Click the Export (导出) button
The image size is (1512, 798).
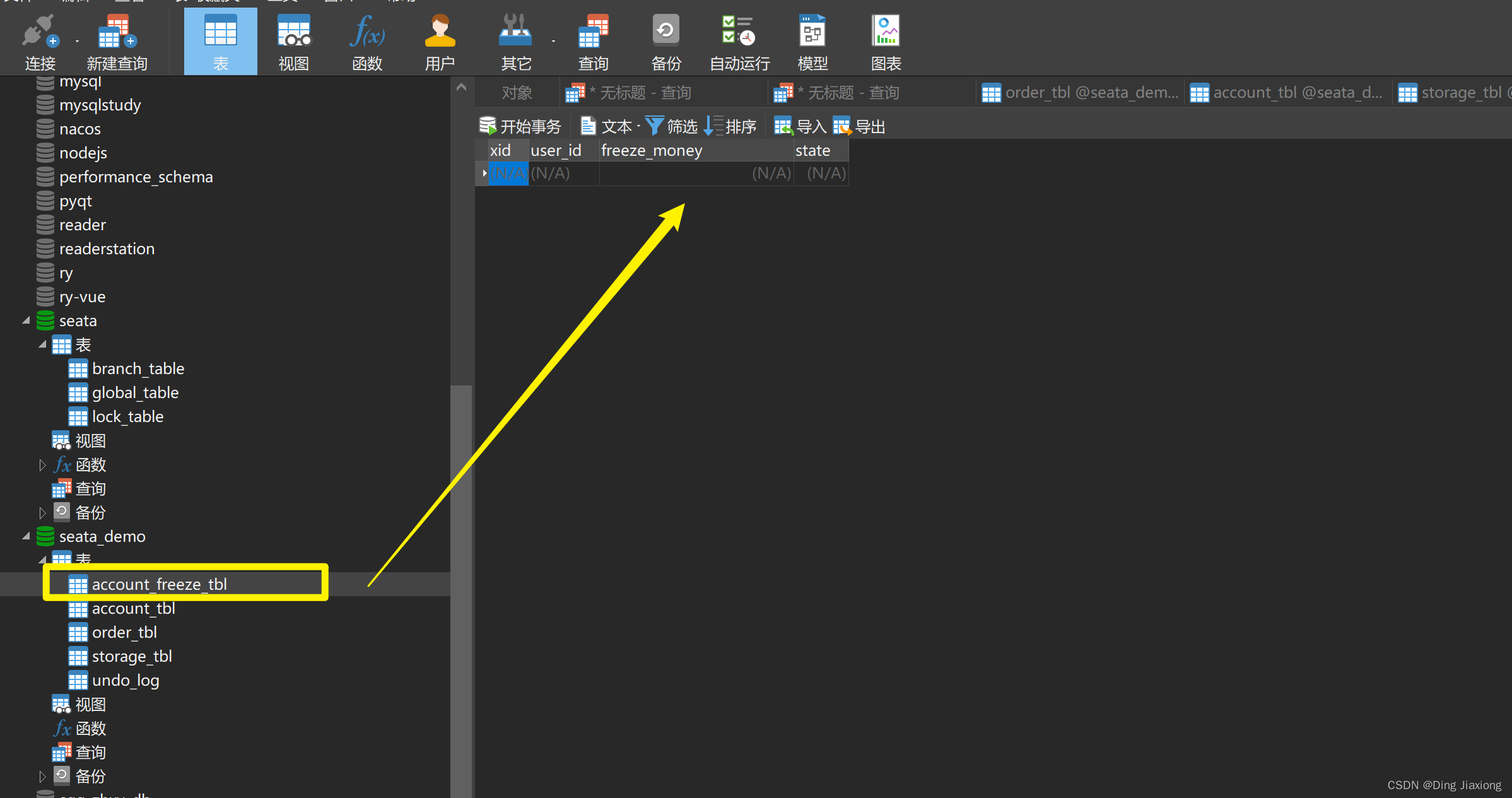click(x=859, y=126)
